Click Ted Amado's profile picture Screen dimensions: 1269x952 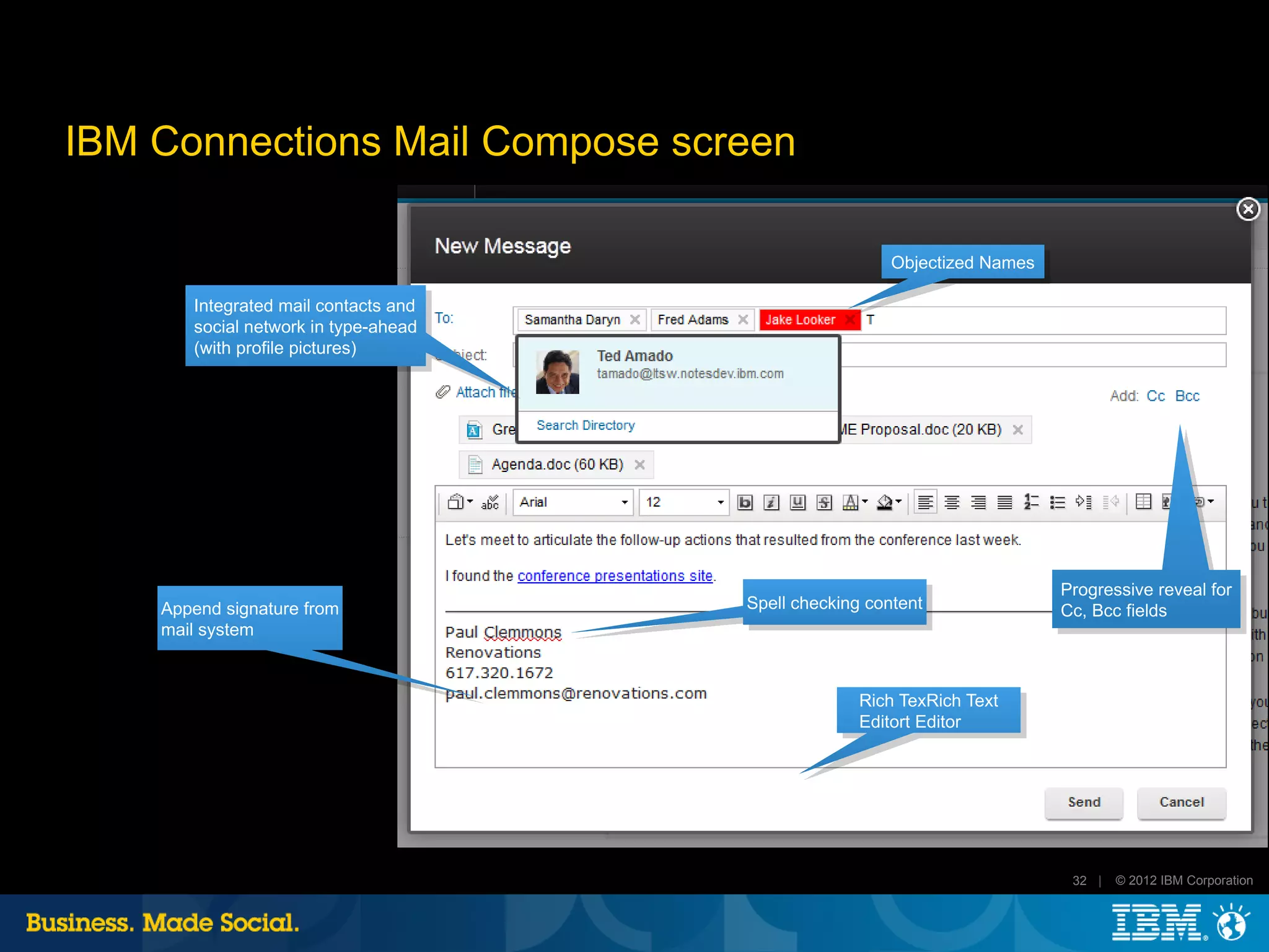[557, 372]
